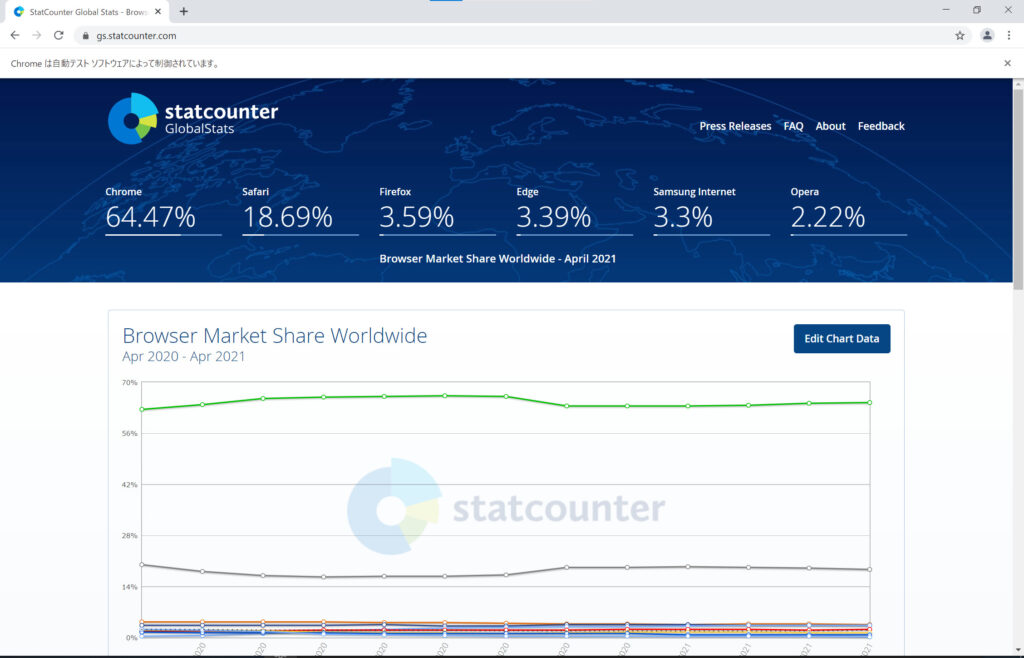The image size is (1024, 658).
Task: Open the FAQ link
Action: [x=793, y=126]
